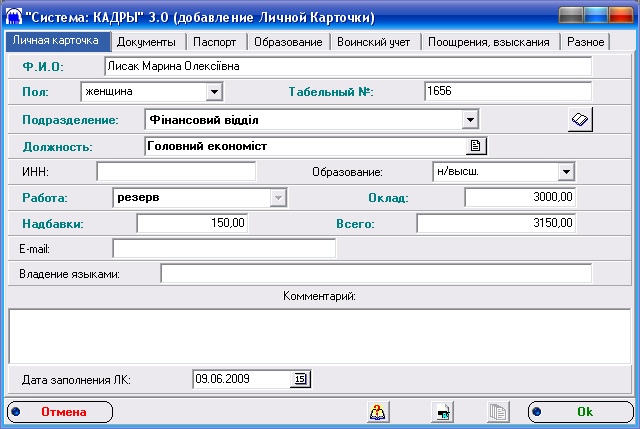Click the date field 09.06.2009
This screenshot has height=429, width=640.
pyautogui.click(x=242, y=379)
